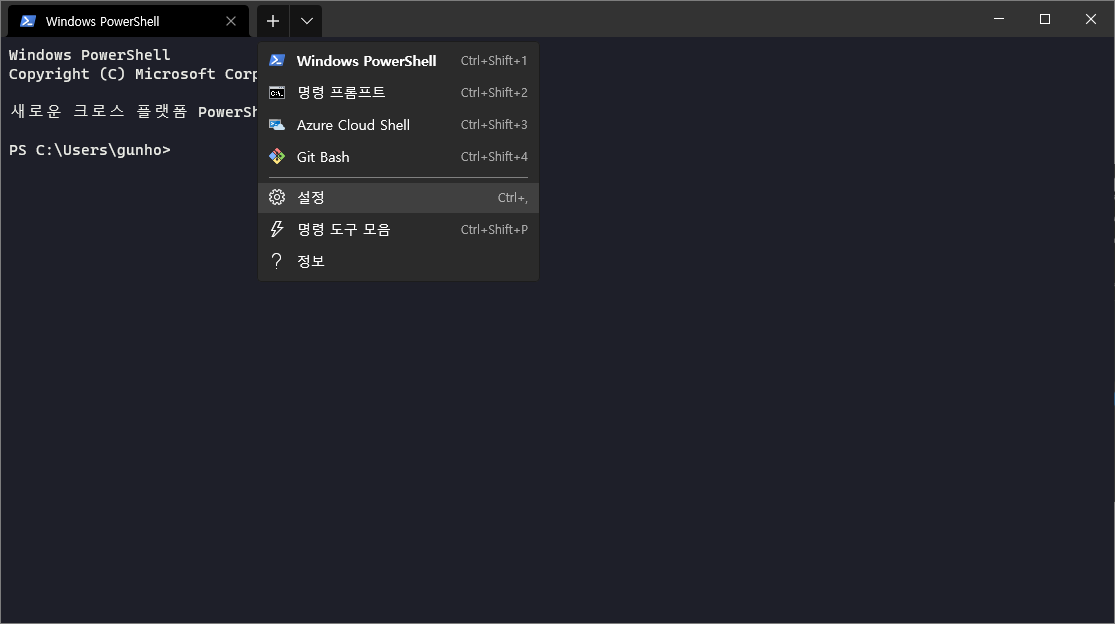Collapse the new tab dropdown chevron
The image size is (1115, 624).
(x=306, y=21)
